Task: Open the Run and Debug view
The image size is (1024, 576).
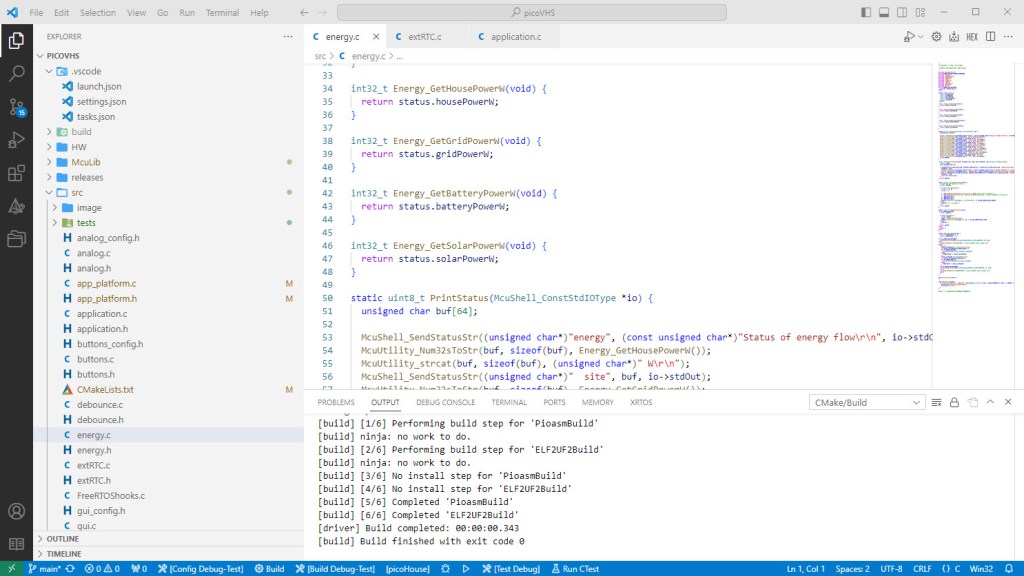Action: click(16, 140)
